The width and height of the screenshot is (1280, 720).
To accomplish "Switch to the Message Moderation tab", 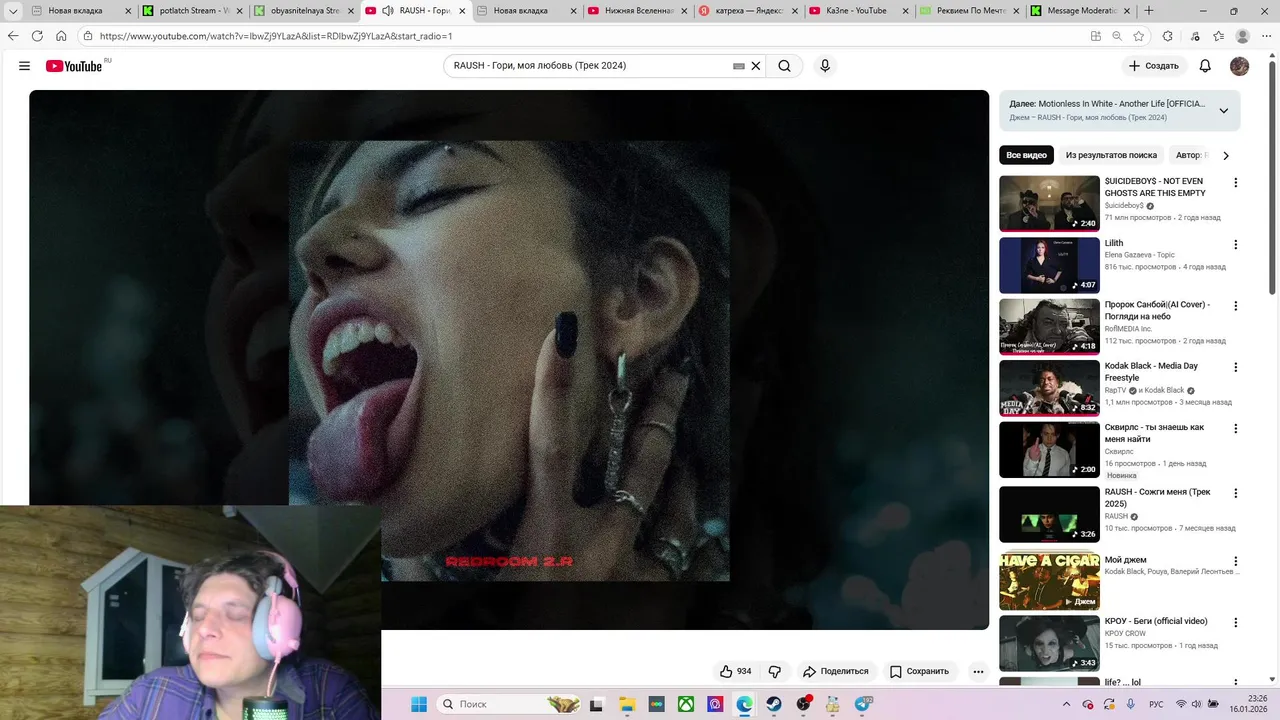I will [1080, 11].
